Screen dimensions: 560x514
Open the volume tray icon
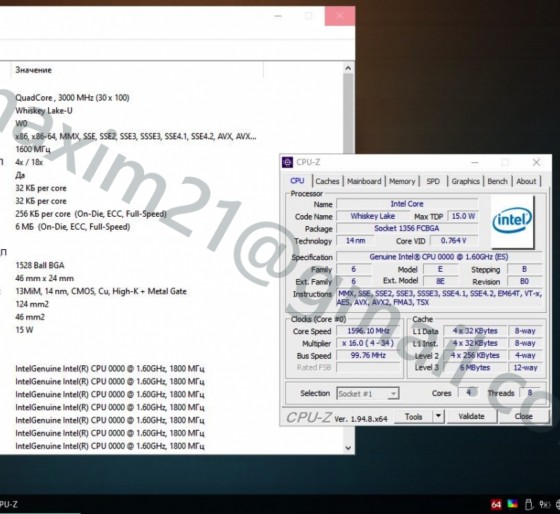(x=545, y=504)
